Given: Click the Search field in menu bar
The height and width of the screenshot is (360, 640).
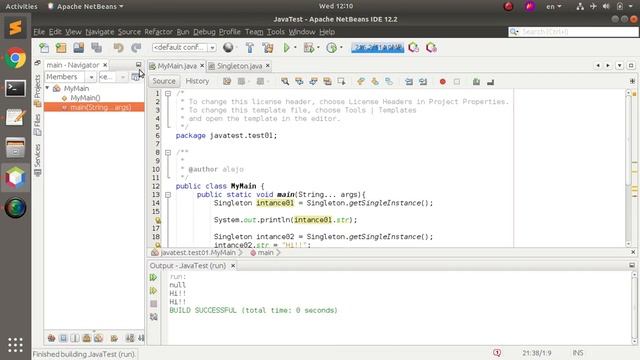Looking at the screenshot, I should [573, 32].
